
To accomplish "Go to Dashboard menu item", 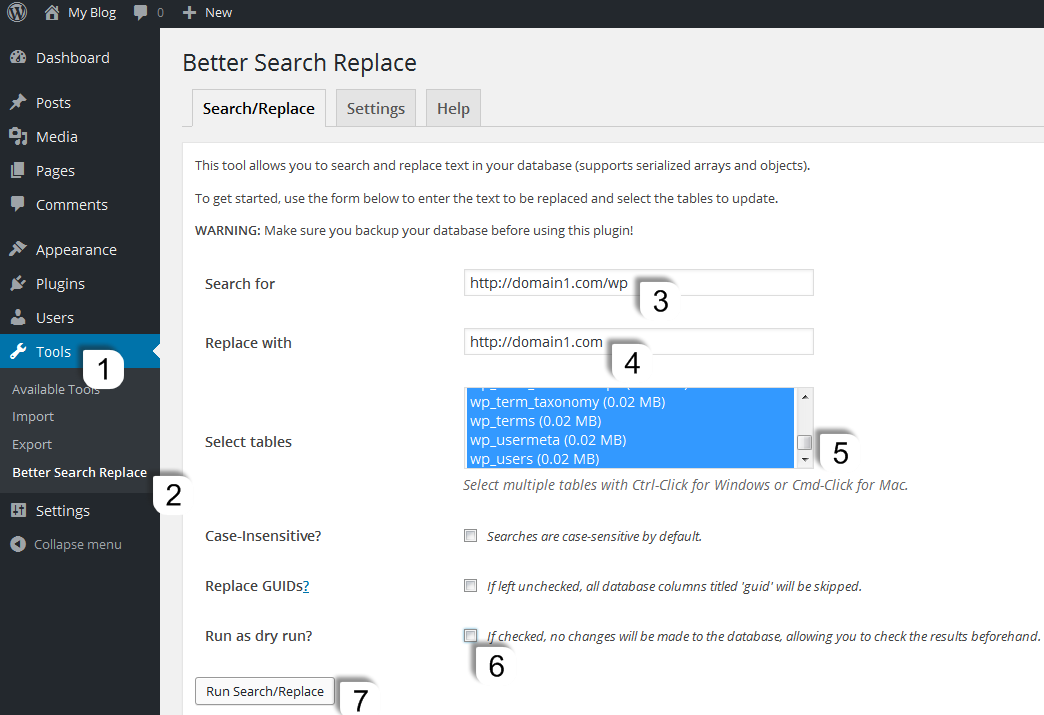I will [73, 58].
